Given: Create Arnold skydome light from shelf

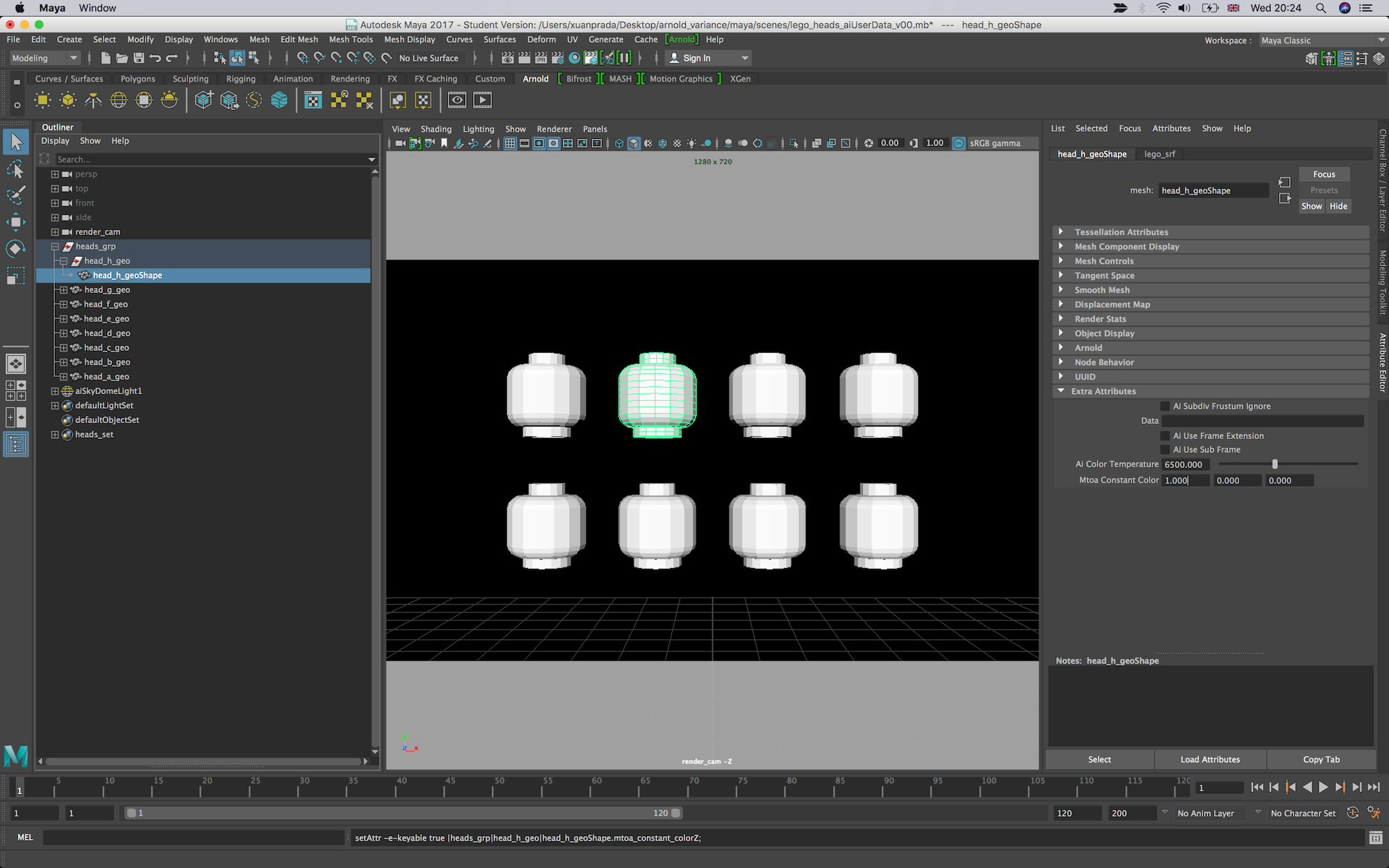Looking at the screenshot, I should tap(119, 100).
